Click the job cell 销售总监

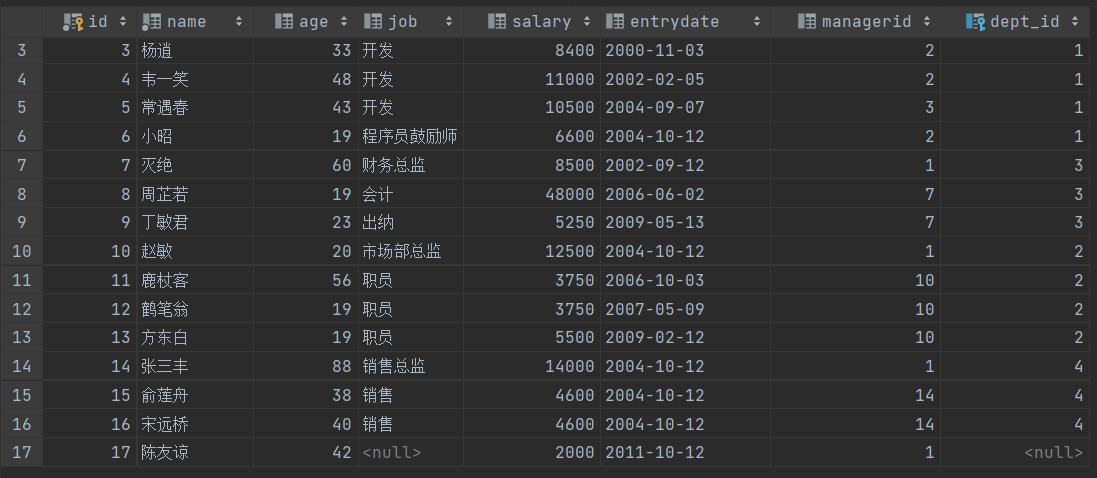tap(411, 366)
